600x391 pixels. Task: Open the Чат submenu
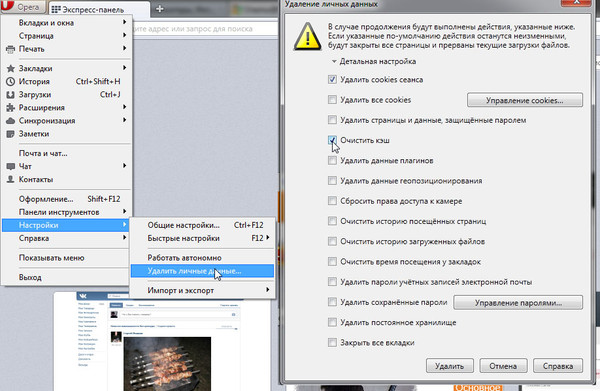(x=67, y=166)
